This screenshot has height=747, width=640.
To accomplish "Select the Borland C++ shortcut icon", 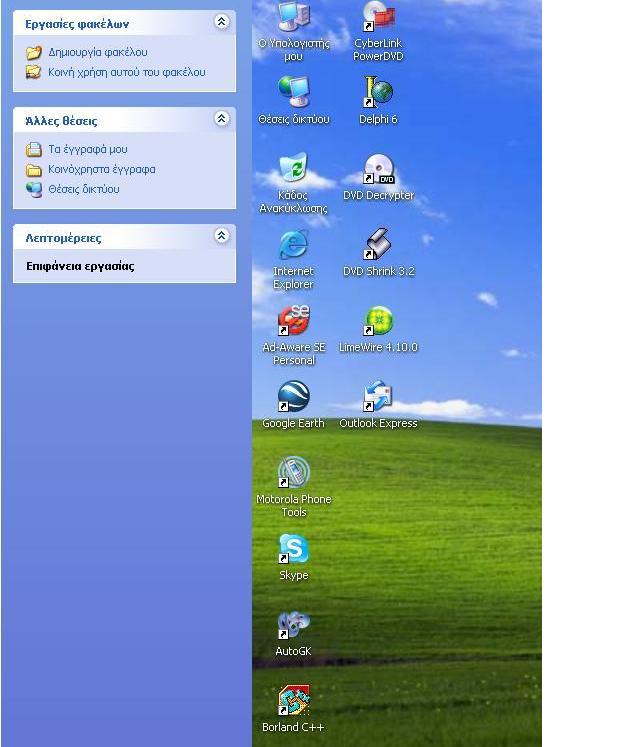I will [294, 700].
